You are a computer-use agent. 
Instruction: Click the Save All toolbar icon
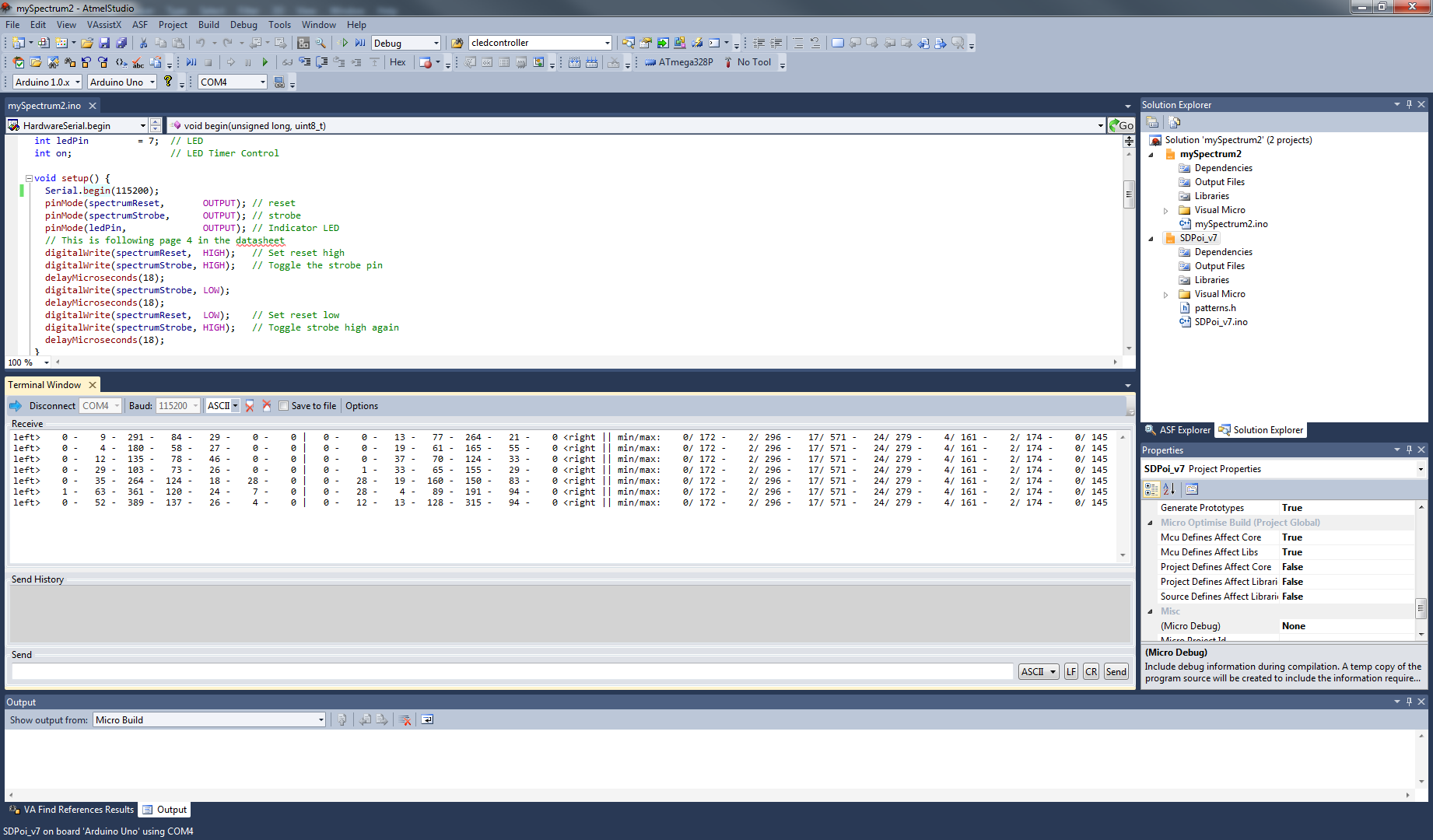coord(121,44)
